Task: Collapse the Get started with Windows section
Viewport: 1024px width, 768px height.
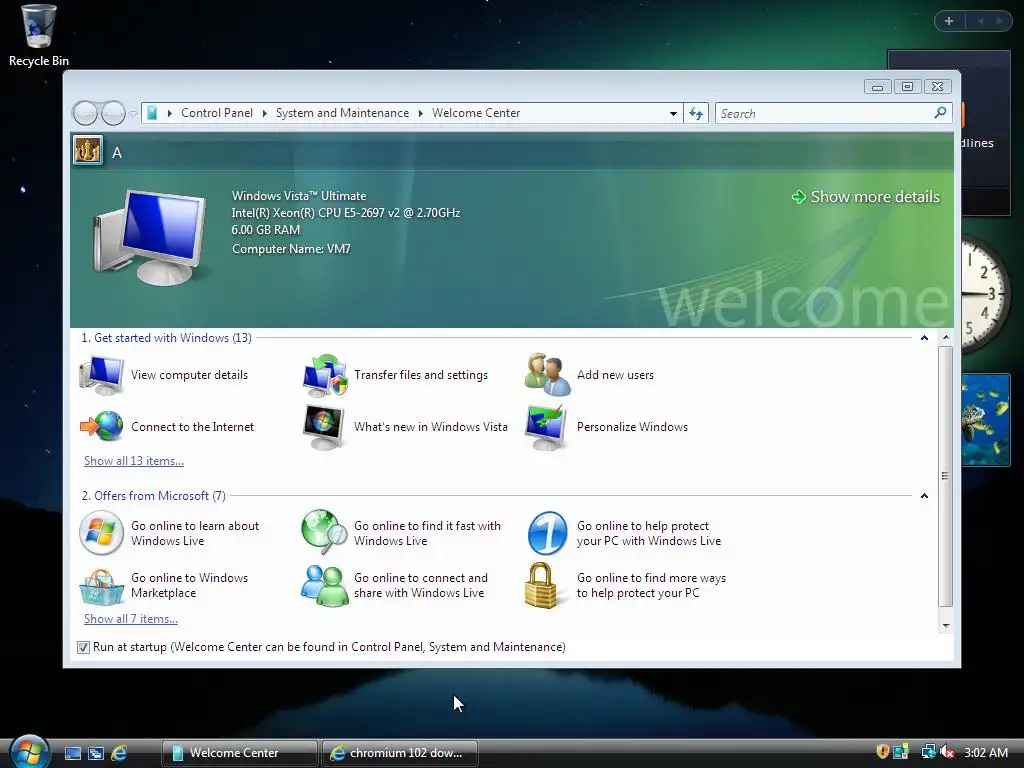Action: [x=924, y=338]
